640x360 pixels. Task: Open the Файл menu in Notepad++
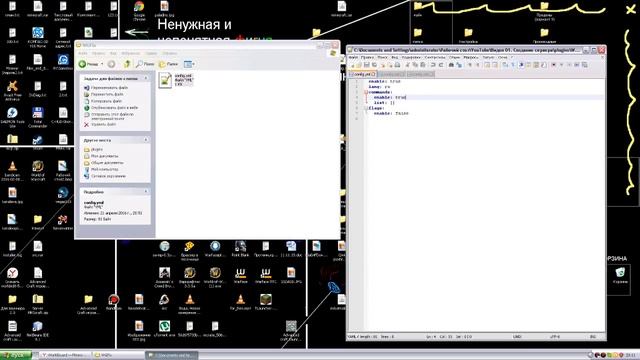353,58
